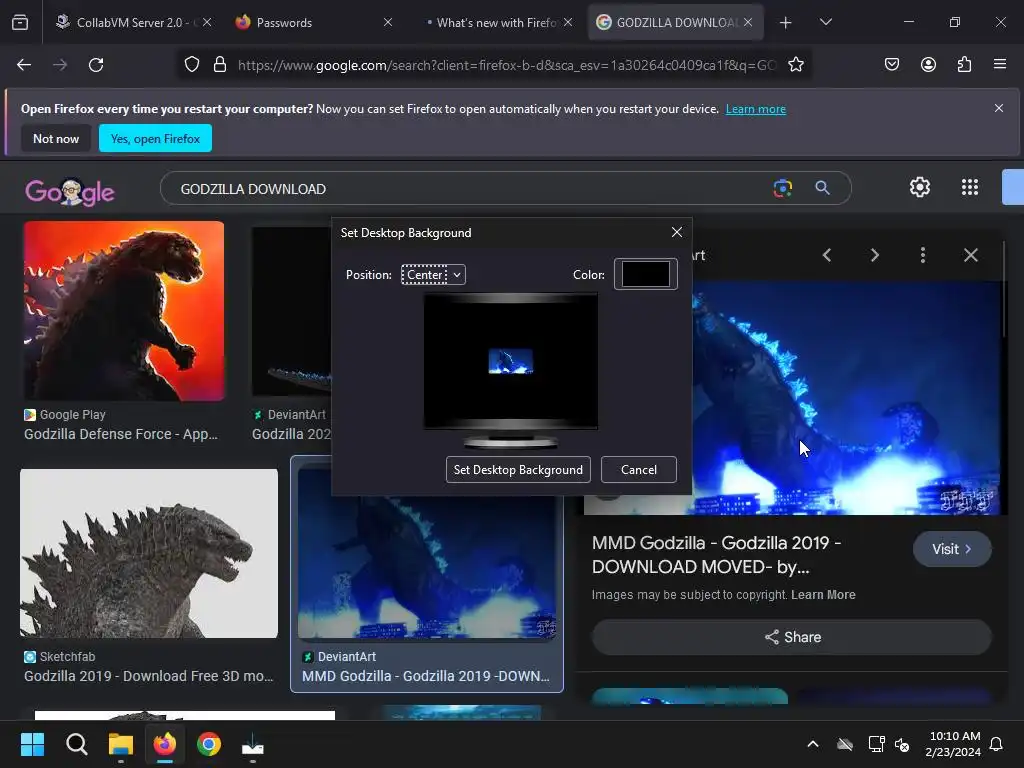This screenshot has width=1024, height=768.
Task: Show hidden system tray icons
Action: (813, 744)
